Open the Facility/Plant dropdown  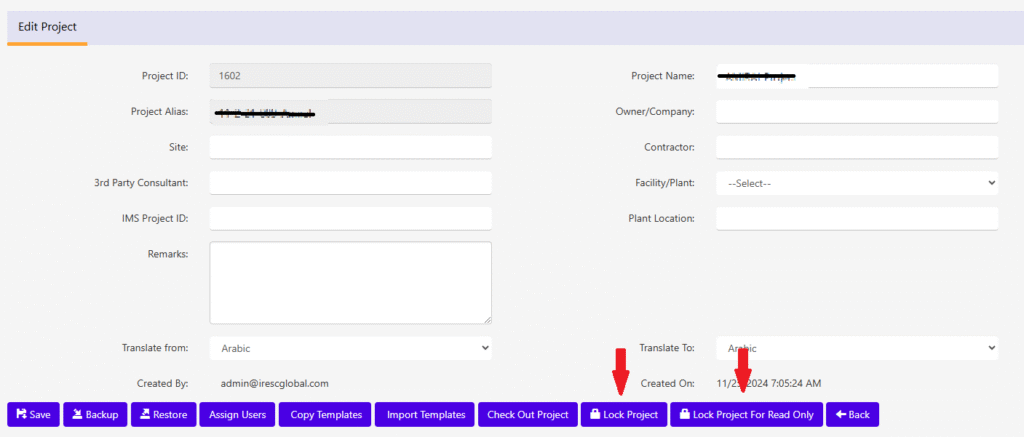[856, 183]
